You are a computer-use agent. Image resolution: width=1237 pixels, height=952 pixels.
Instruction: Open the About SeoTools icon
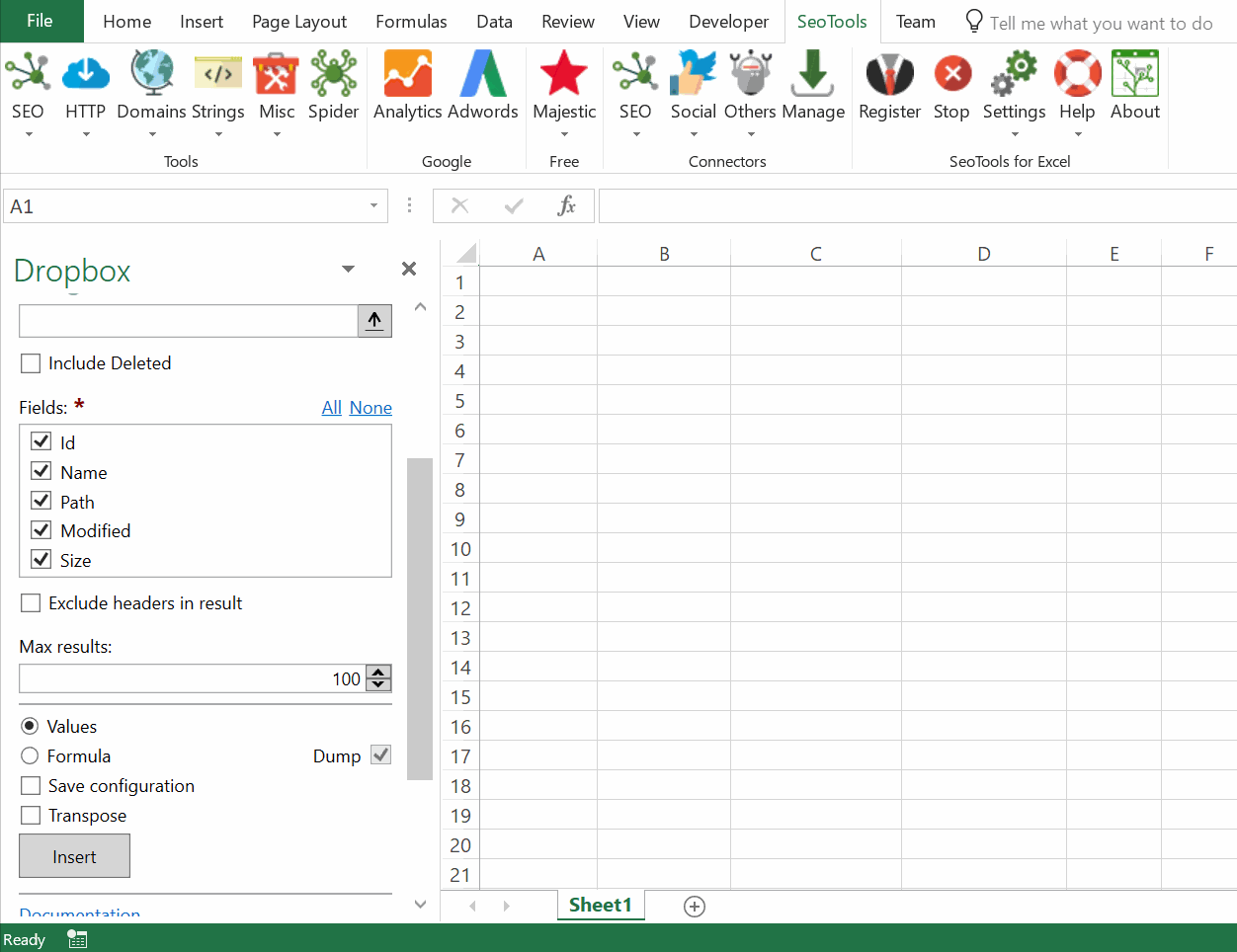[1135, 73]
